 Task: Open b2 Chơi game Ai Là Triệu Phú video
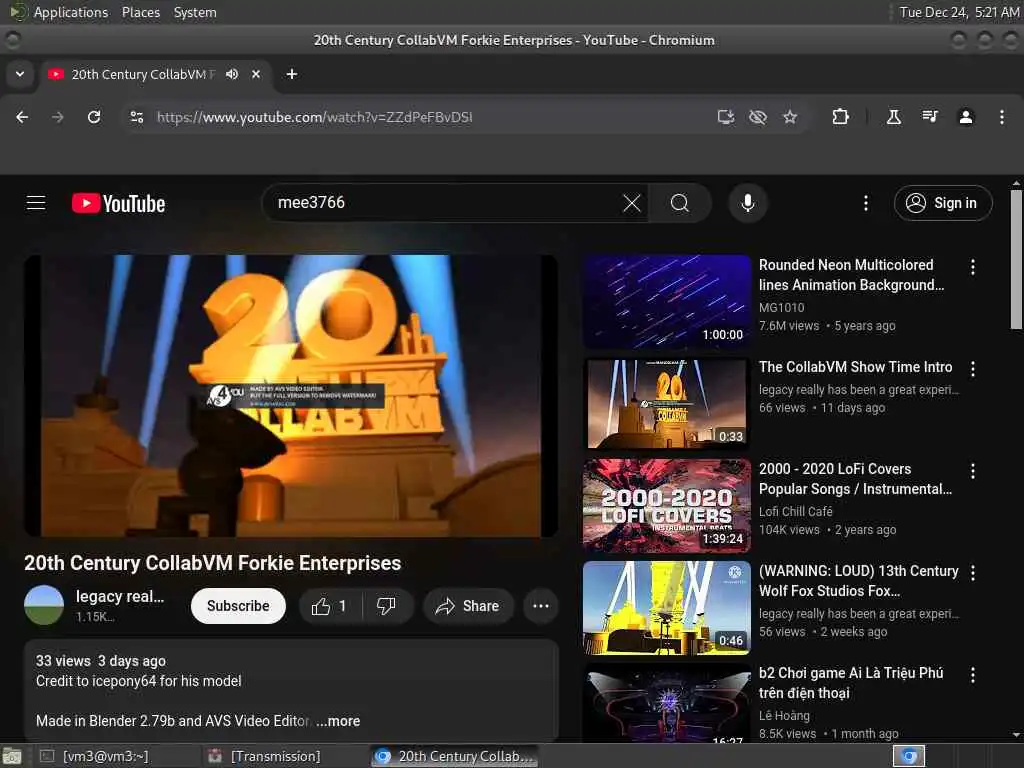pyautogui.click(x=851, y=682)
